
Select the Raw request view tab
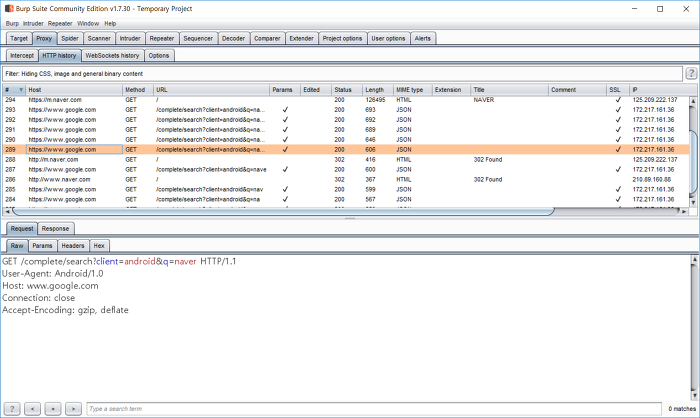17,246
